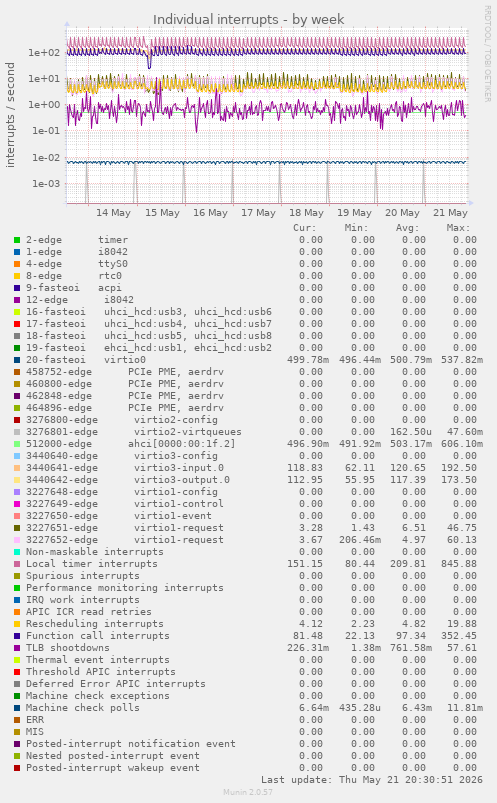Click the 18 May label on the time axis
Image resolution: width=497 pixels, height=803 pixels.
point(306,213)
